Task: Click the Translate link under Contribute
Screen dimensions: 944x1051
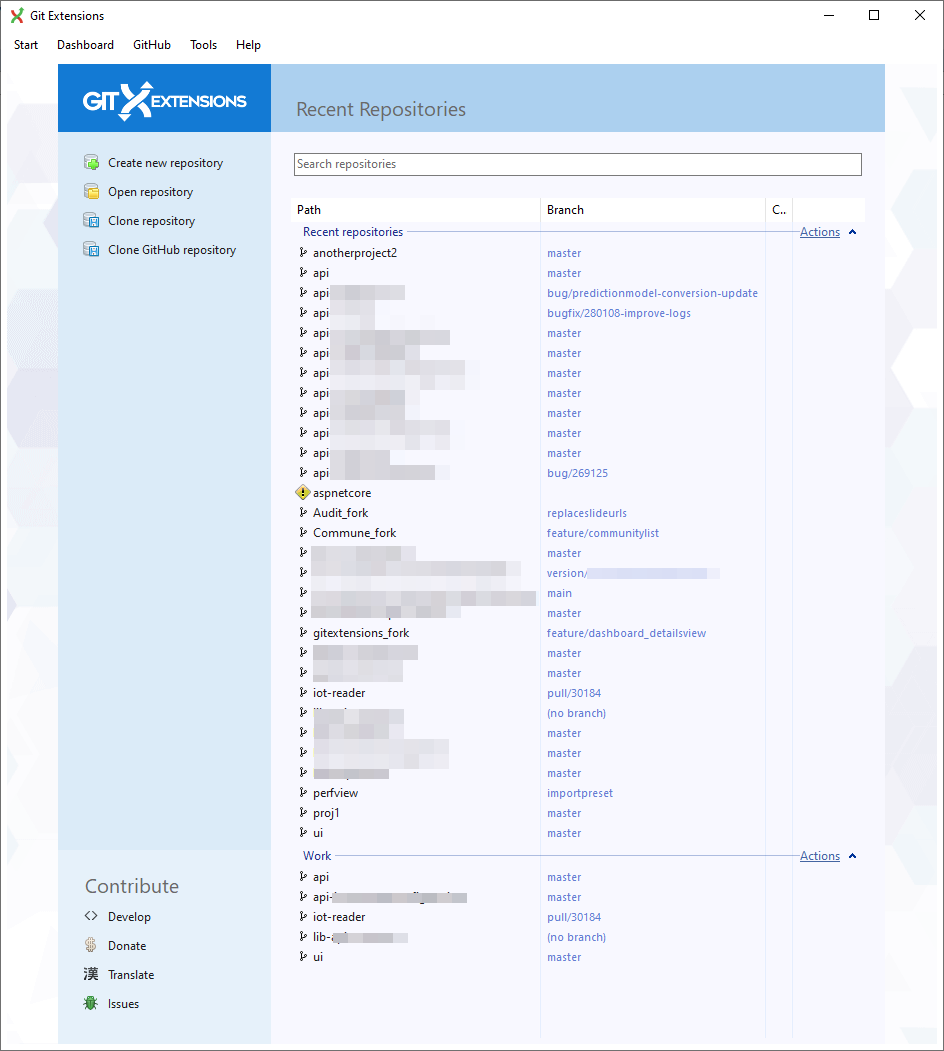Action: (131, 975)
